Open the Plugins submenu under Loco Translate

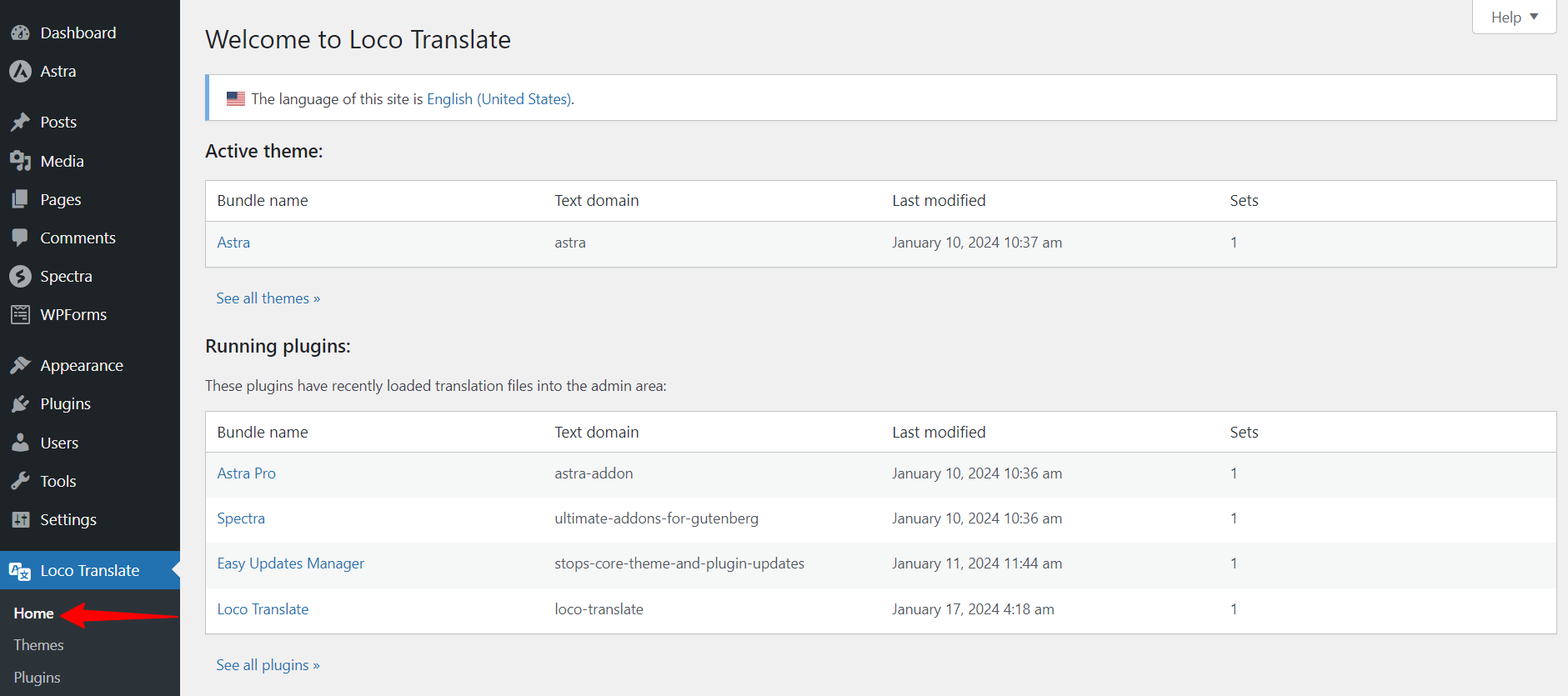coord(37,678)
